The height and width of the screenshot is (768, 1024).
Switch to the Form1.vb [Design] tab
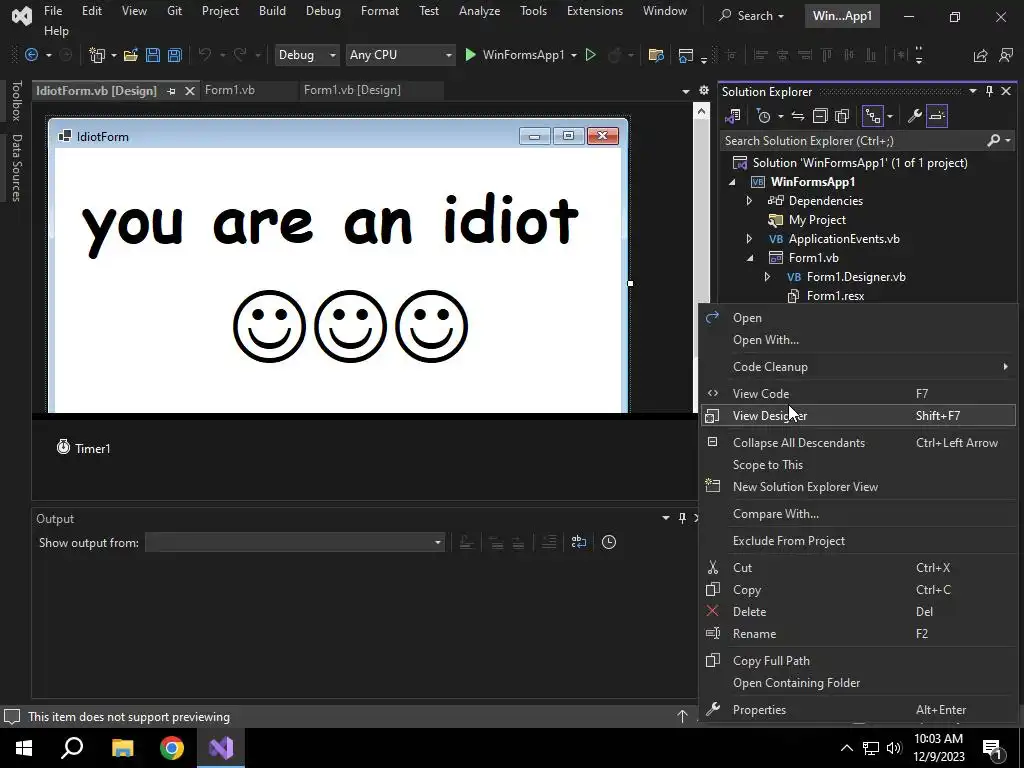353,90
